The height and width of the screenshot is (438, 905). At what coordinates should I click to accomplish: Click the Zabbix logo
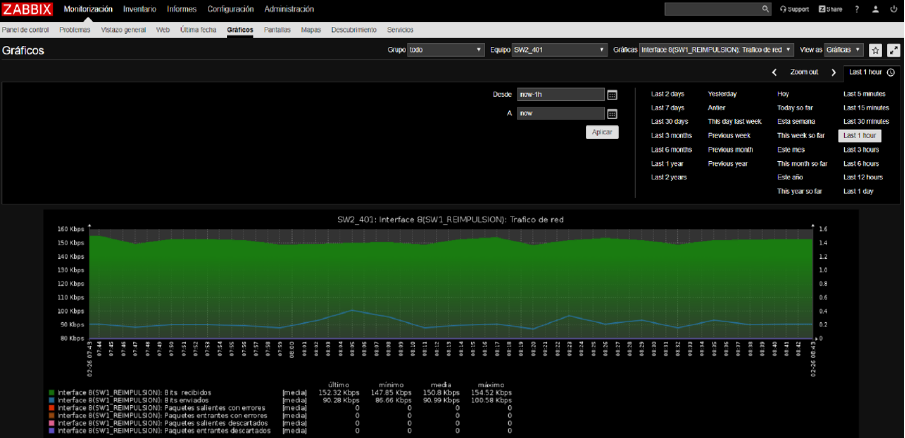[x=27, y=9]
